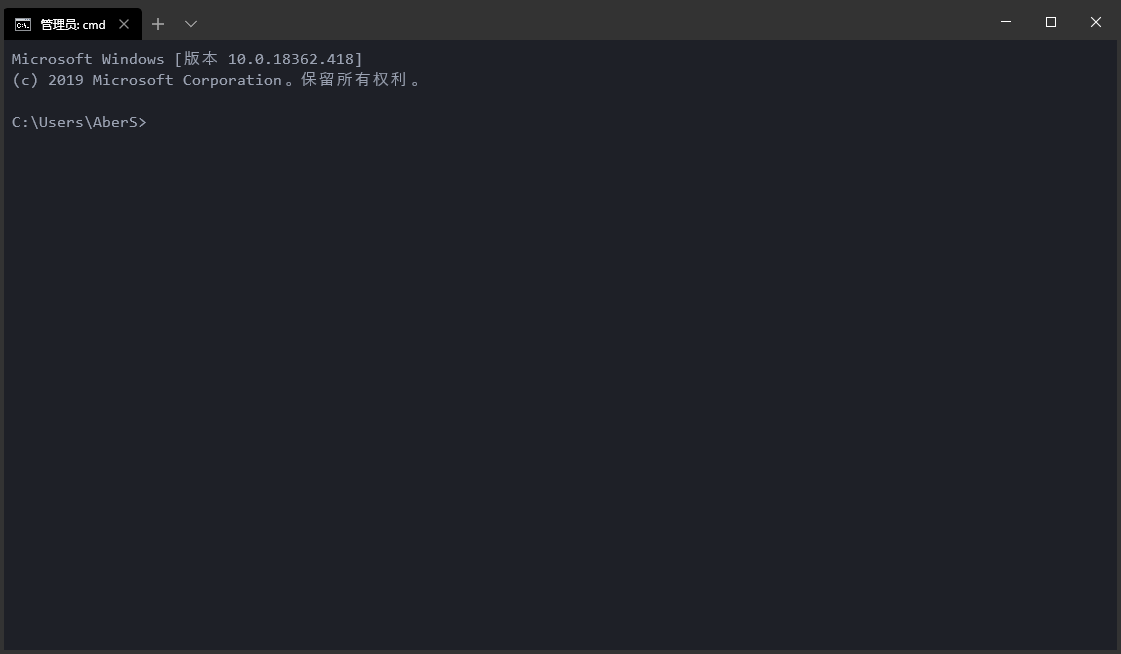Screen dimensions: 1121x654
Task: Click the C:\Users\AberS> prompt line
Action: tap(79, 122)
